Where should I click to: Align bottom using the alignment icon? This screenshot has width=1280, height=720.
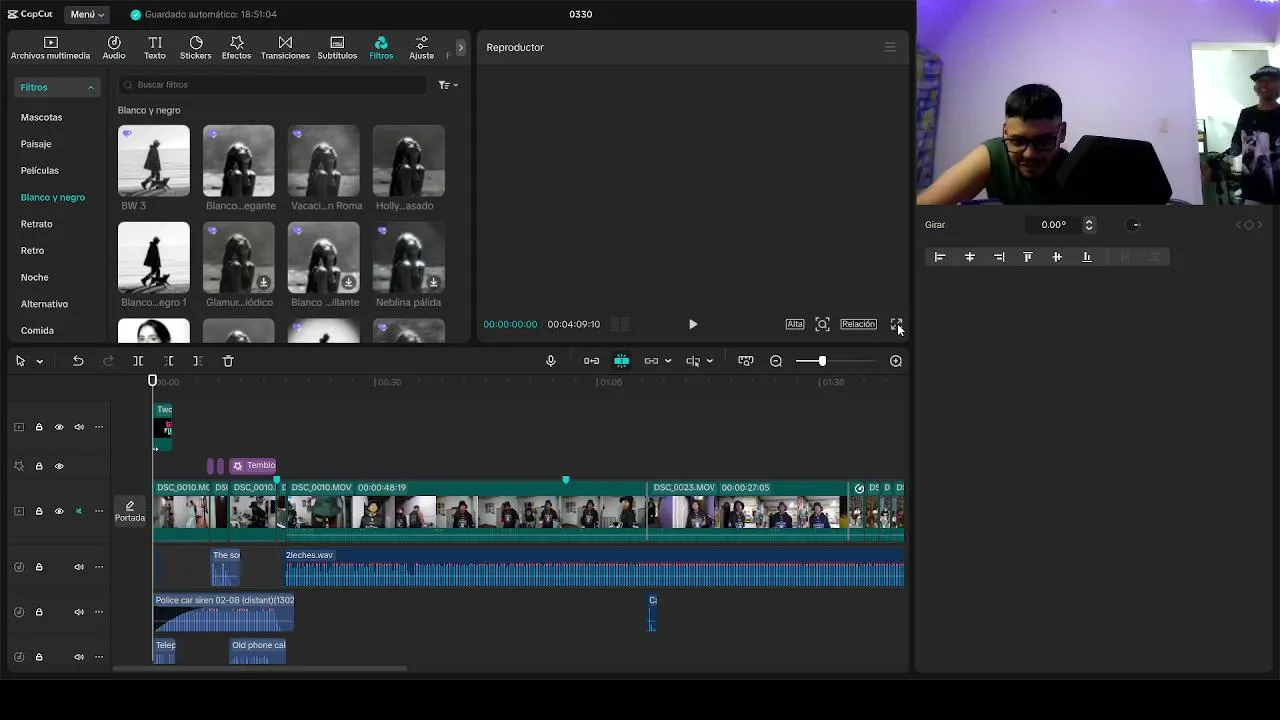[x=1087, y=257]
